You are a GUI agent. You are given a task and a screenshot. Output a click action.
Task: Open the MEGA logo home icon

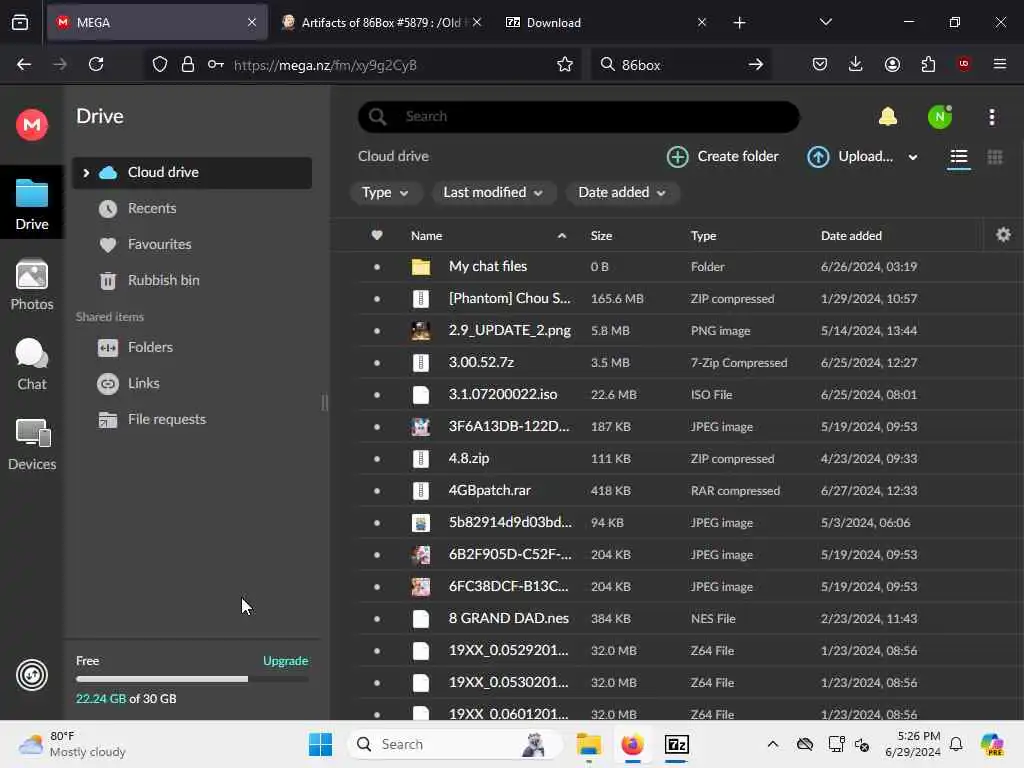click(x=31, y=124)
